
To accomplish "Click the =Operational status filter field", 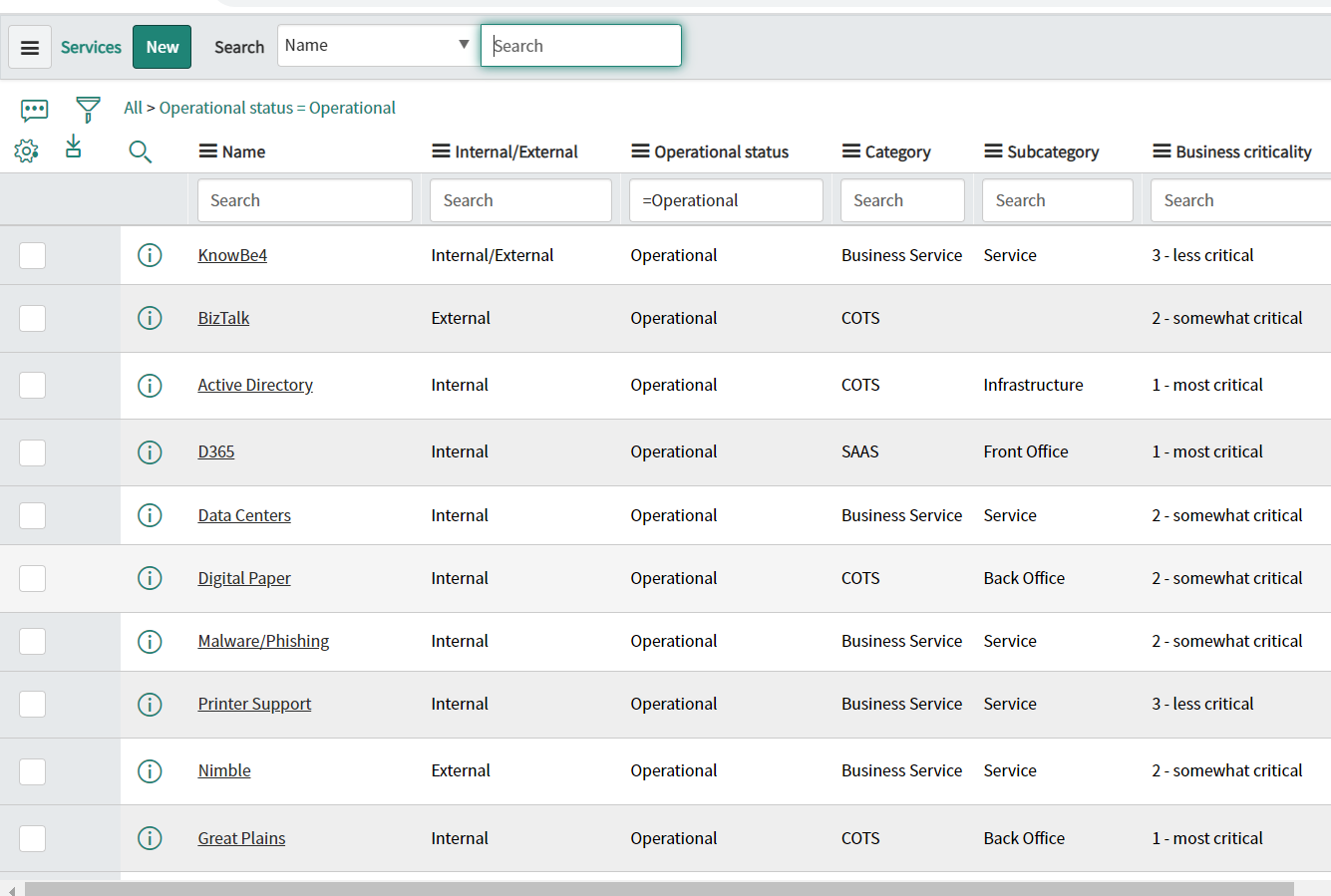I will point(726,200).
